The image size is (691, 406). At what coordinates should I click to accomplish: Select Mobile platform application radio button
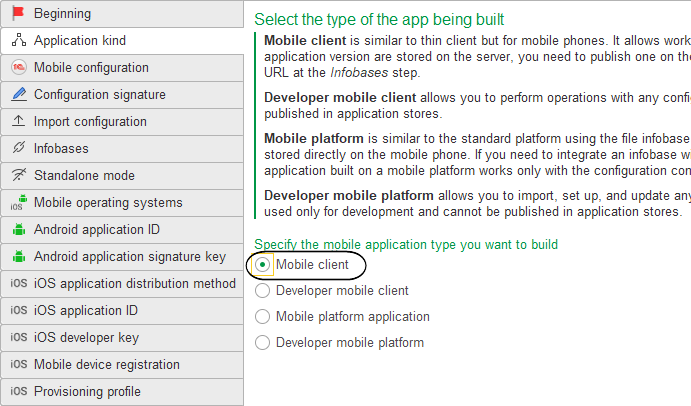click(263, 317)
